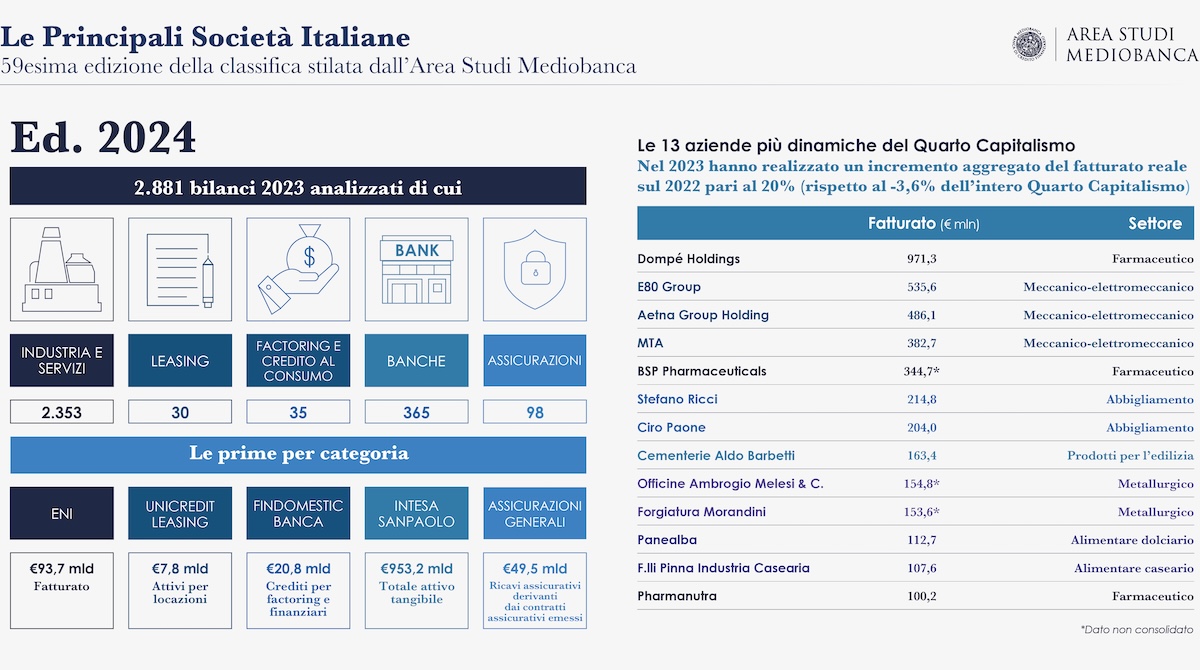Click the 'Dompé Holdings' row name
1200x670 pixels.
coord(688,259)
